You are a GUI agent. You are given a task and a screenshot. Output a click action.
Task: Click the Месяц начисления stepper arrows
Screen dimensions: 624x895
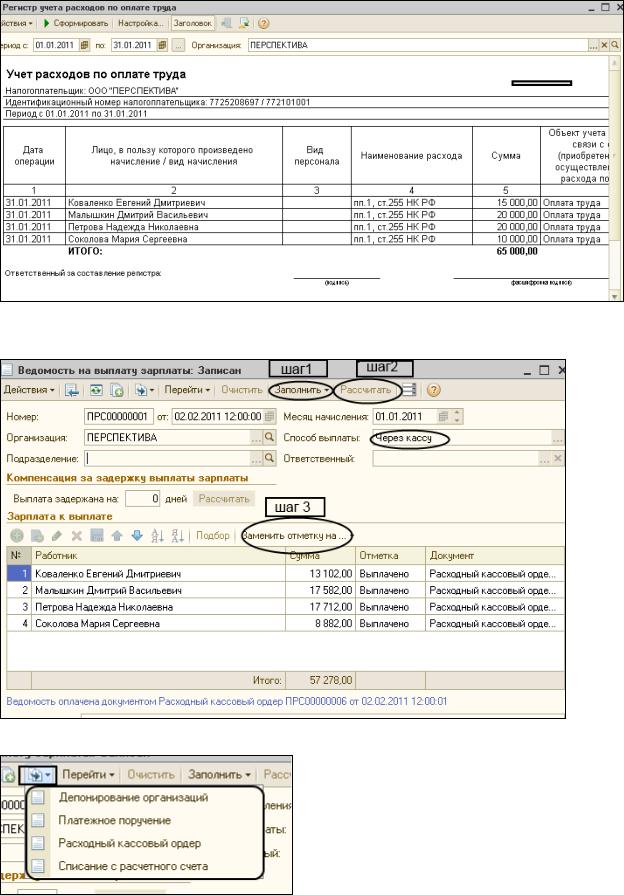point(457,417)
